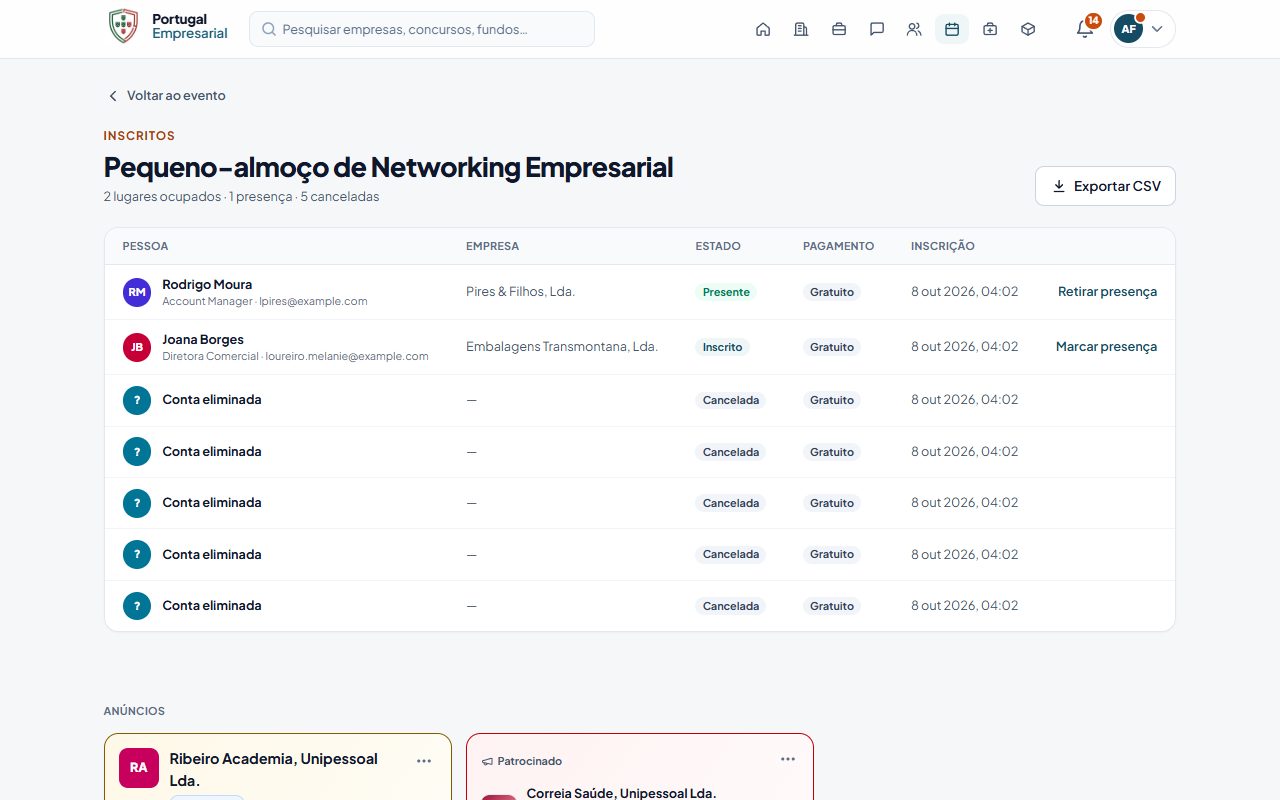1280x800 pixels.
Task: Go back via Voltar ao evento link
Action: point(166,96)
